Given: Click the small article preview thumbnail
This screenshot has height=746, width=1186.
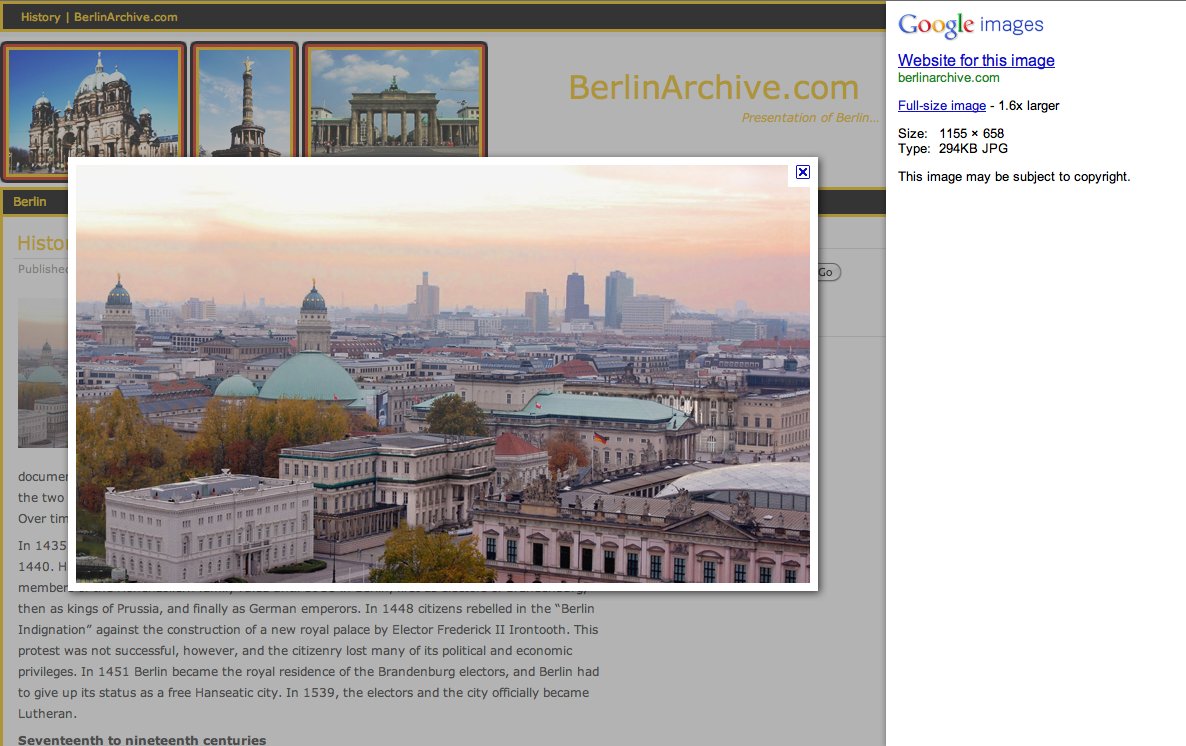Looking at the screenshot, I should [43, 372].
